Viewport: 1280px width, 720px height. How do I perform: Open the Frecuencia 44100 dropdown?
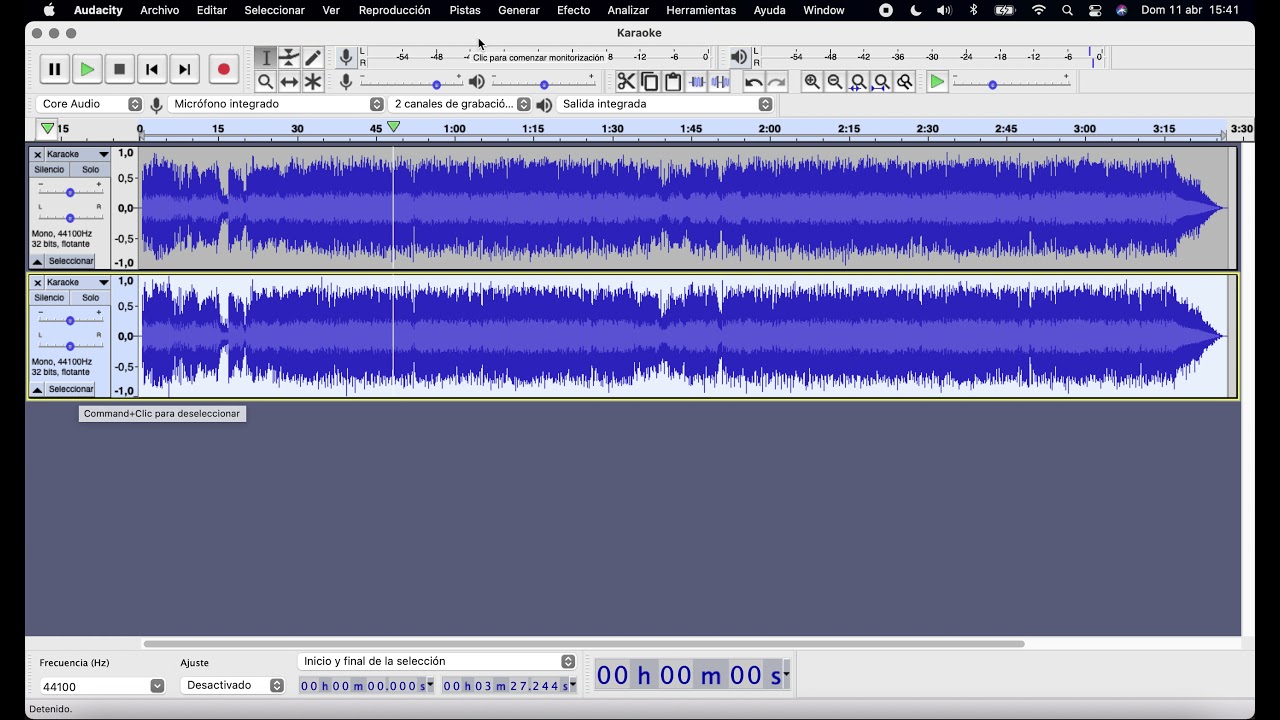(101, 686)
